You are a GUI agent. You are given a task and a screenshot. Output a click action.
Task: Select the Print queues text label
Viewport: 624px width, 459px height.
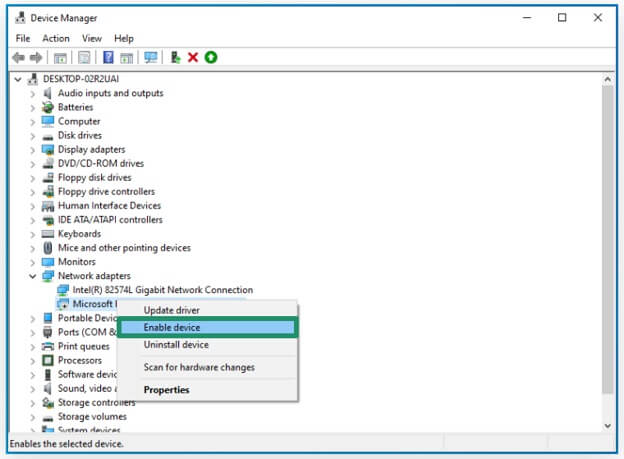coord(84,346)
